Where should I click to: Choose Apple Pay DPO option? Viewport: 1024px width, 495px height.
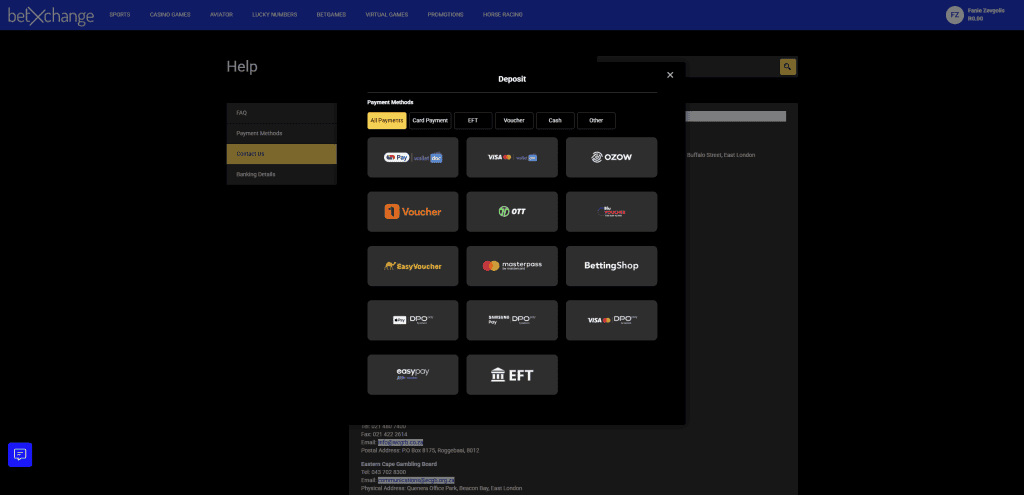(413, 320)
